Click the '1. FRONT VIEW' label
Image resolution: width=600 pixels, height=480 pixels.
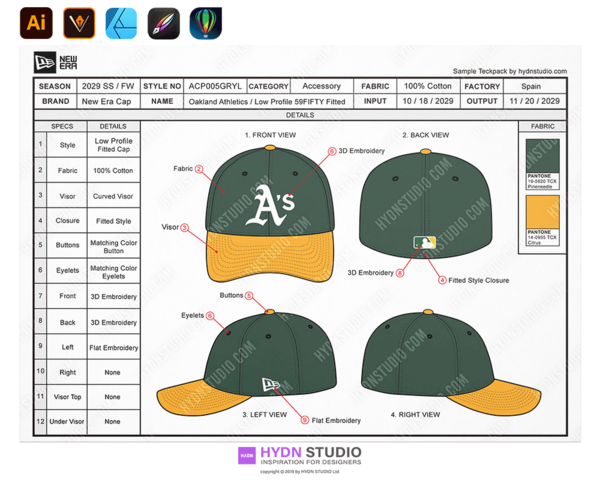[270, 135]
